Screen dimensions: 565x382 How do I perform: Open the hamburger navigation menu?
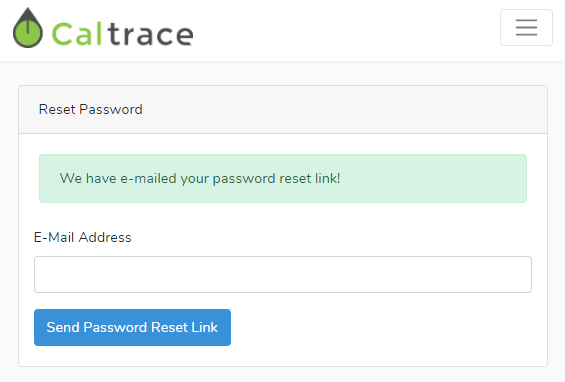tap(526, 28)
